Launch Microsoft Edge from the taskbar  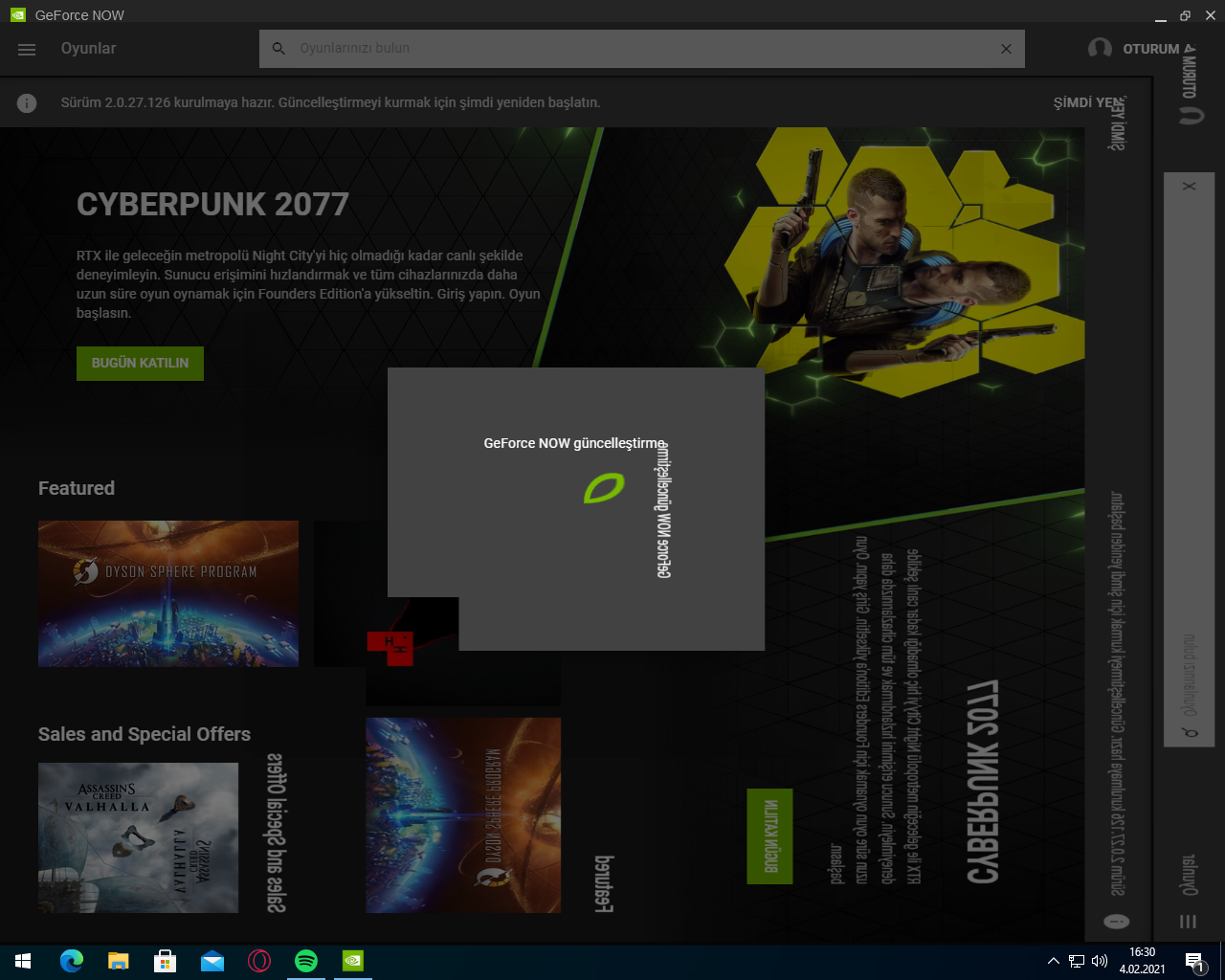[71, 961]
